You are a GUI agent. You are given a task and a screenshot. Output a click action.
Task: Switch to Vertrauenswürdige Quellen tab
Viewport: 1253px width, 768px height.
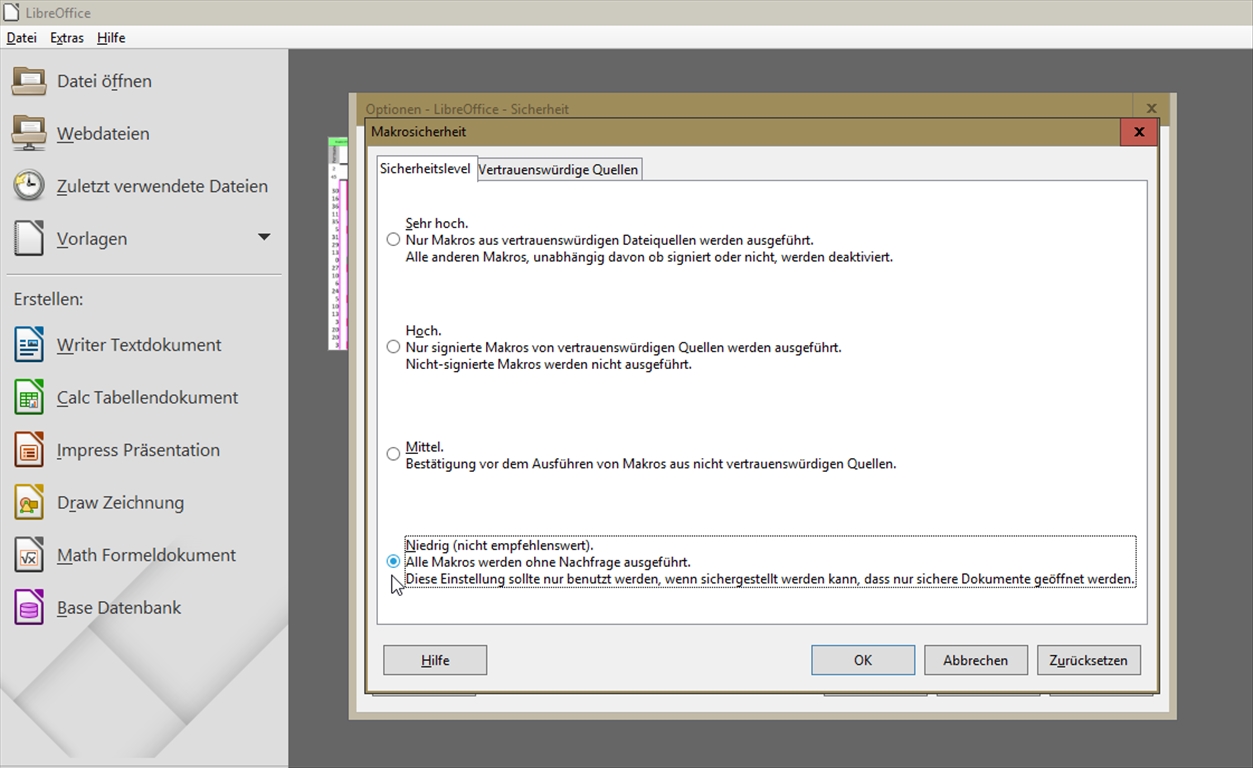coord(558,170)
